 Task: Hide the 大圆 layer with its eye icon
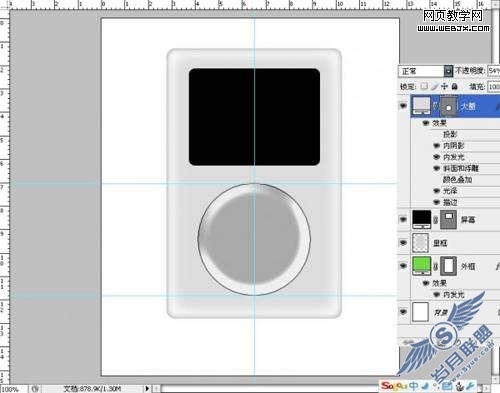(403, 106)
